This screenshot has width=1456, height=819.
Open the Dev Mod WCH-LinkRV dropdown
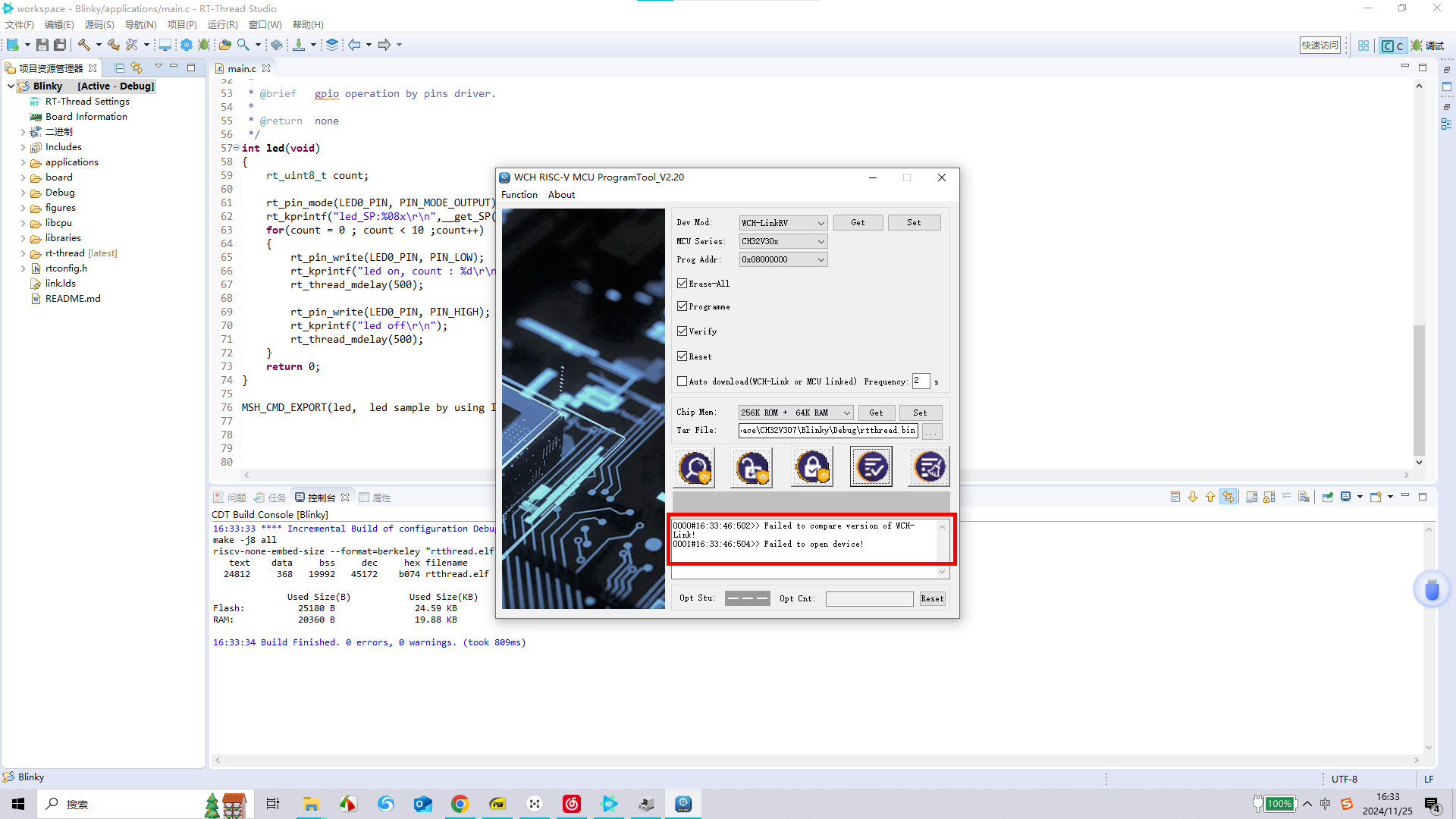pos(783,223)
